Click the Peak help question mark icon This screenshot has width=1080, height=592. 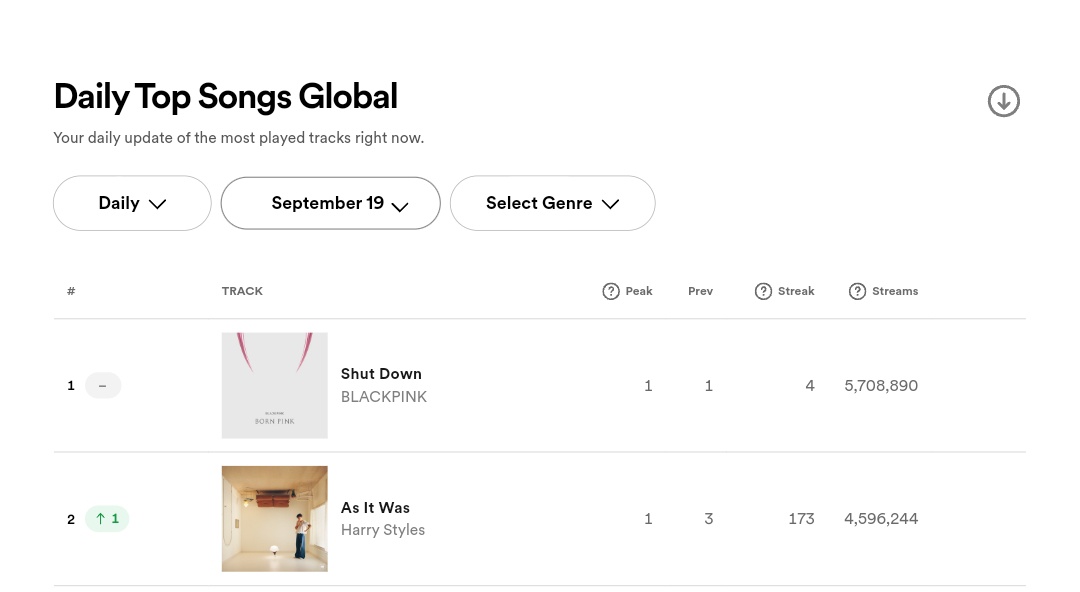click(610, 292)
